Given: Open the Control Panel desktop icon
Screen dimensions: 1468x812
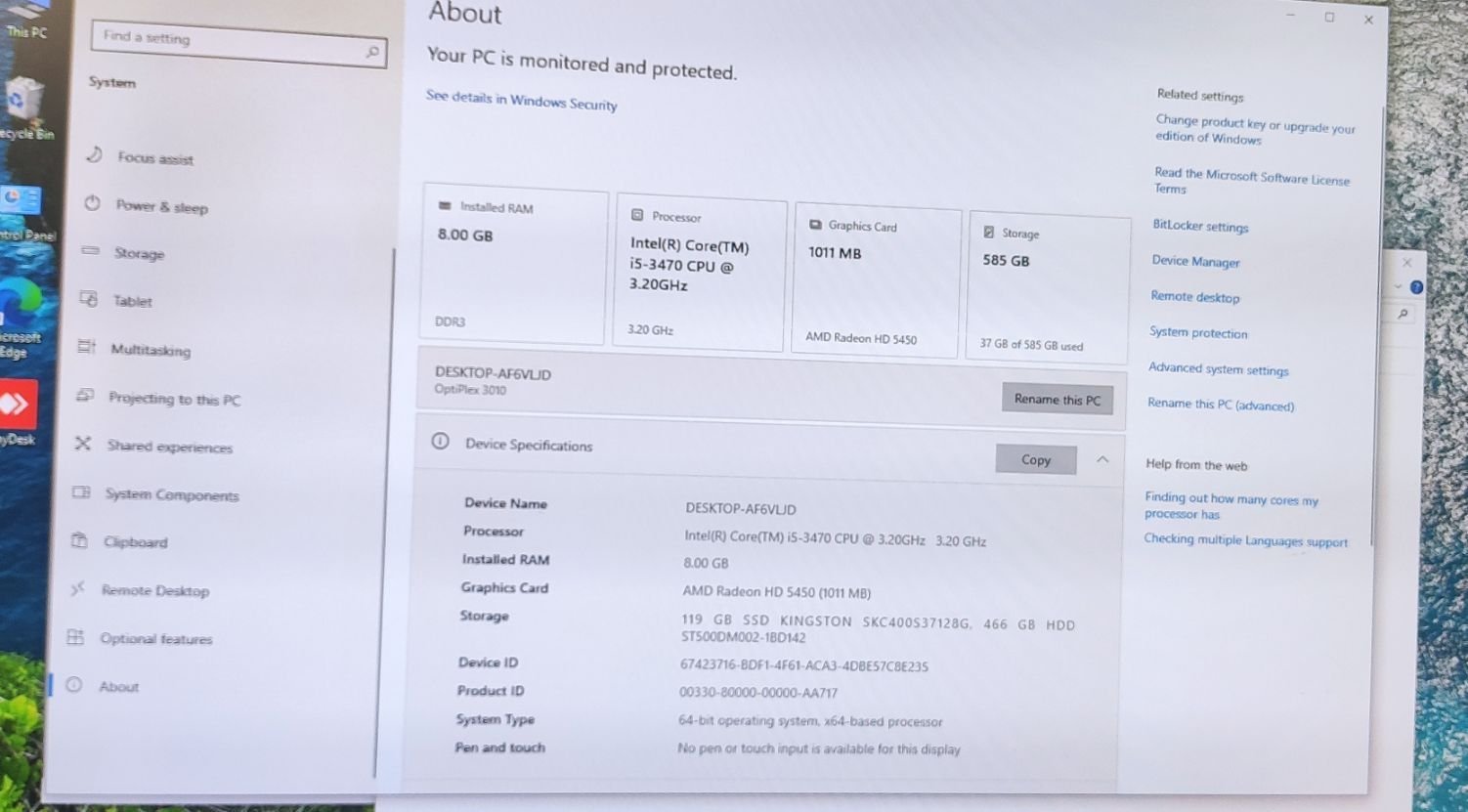Looking at the screenshot, I should click(23, 214).
